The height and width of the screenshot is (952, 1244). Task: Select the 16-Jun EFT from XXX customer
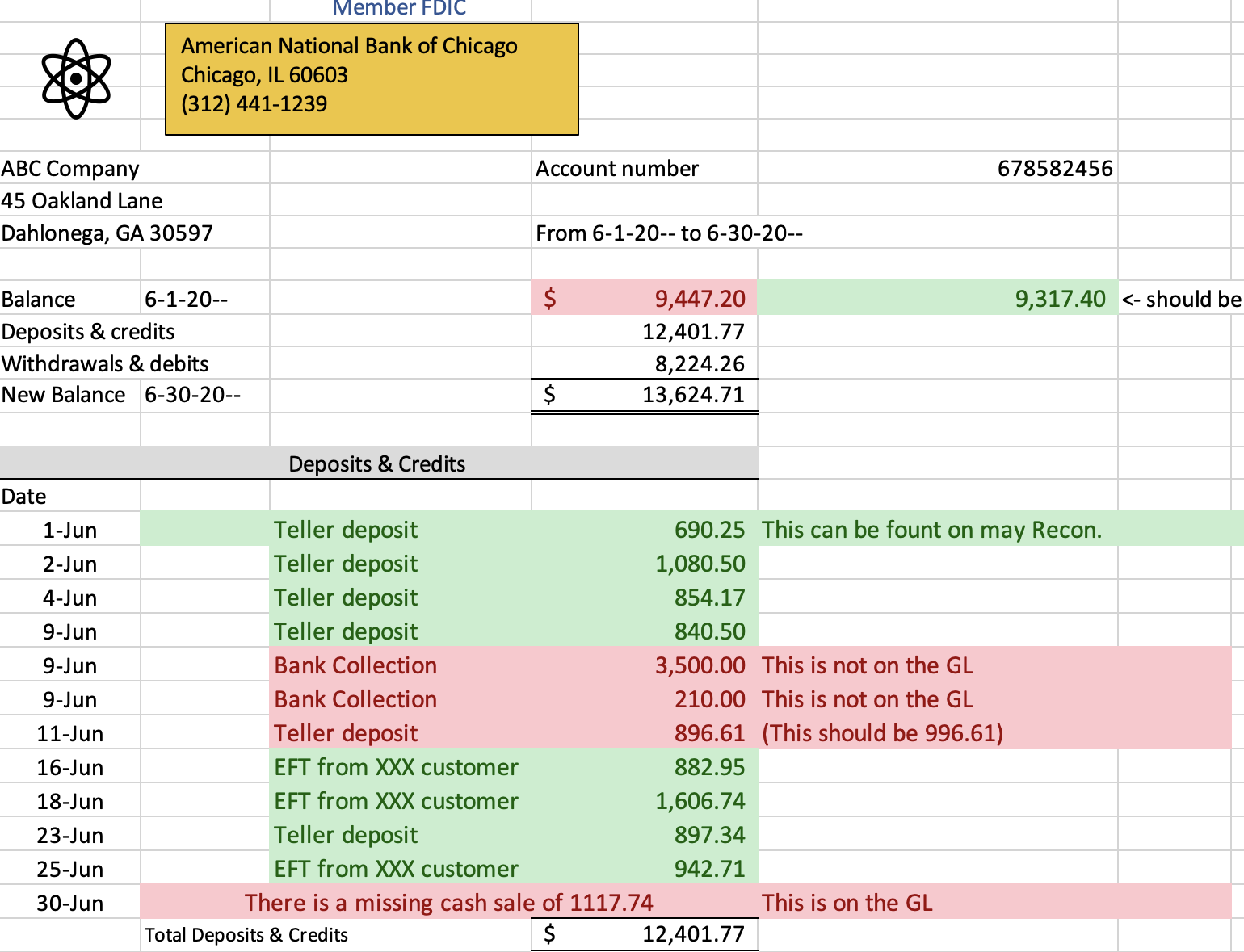pyautogui.click(x=396, y=766)
